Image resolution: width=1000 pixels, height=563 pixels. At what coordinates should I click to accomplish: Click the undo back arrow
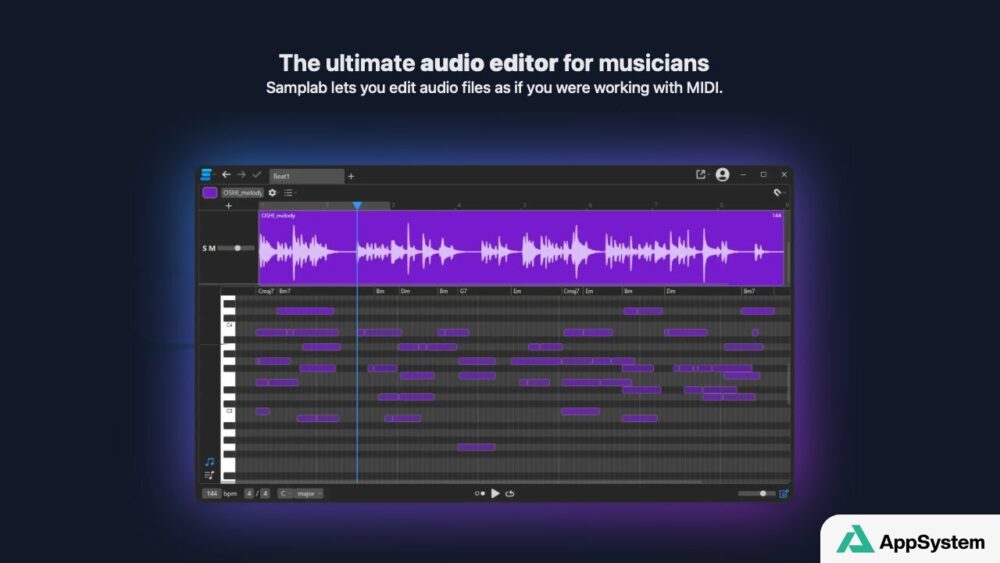tap(226, 174)
